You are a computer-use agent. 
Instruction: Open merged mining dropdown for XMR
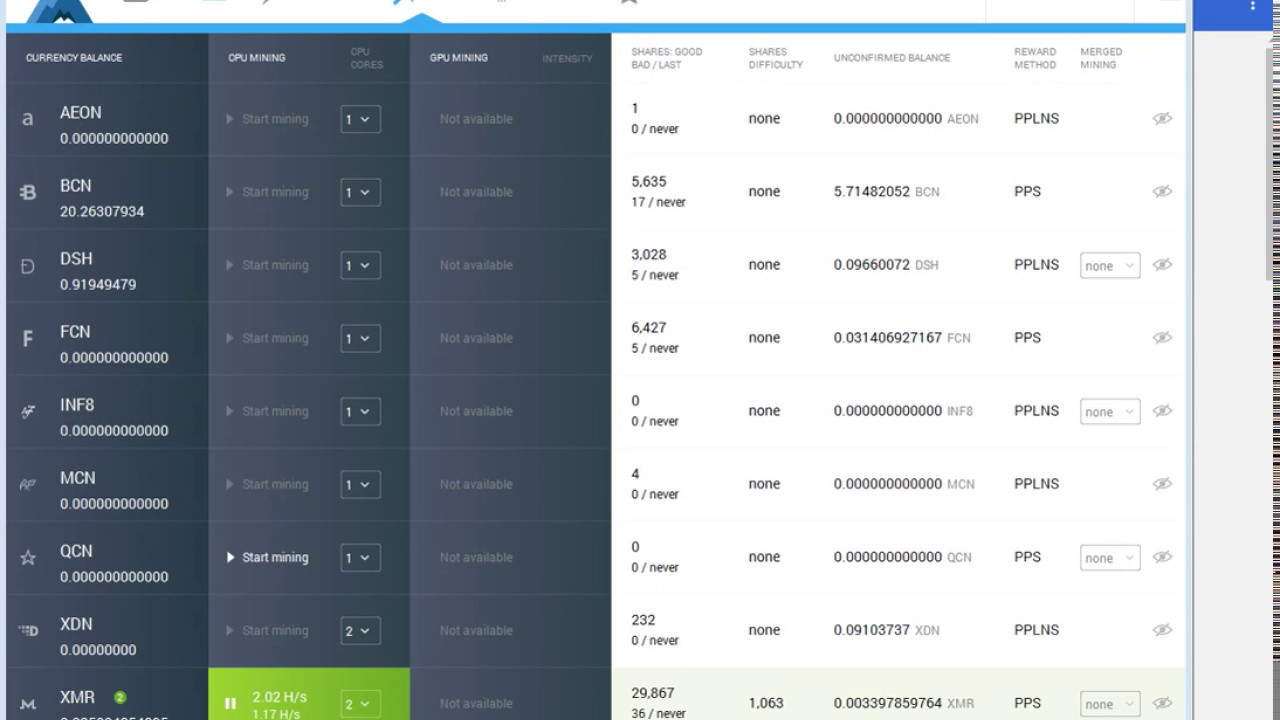pyautogui.click(x=1110, y=704)
